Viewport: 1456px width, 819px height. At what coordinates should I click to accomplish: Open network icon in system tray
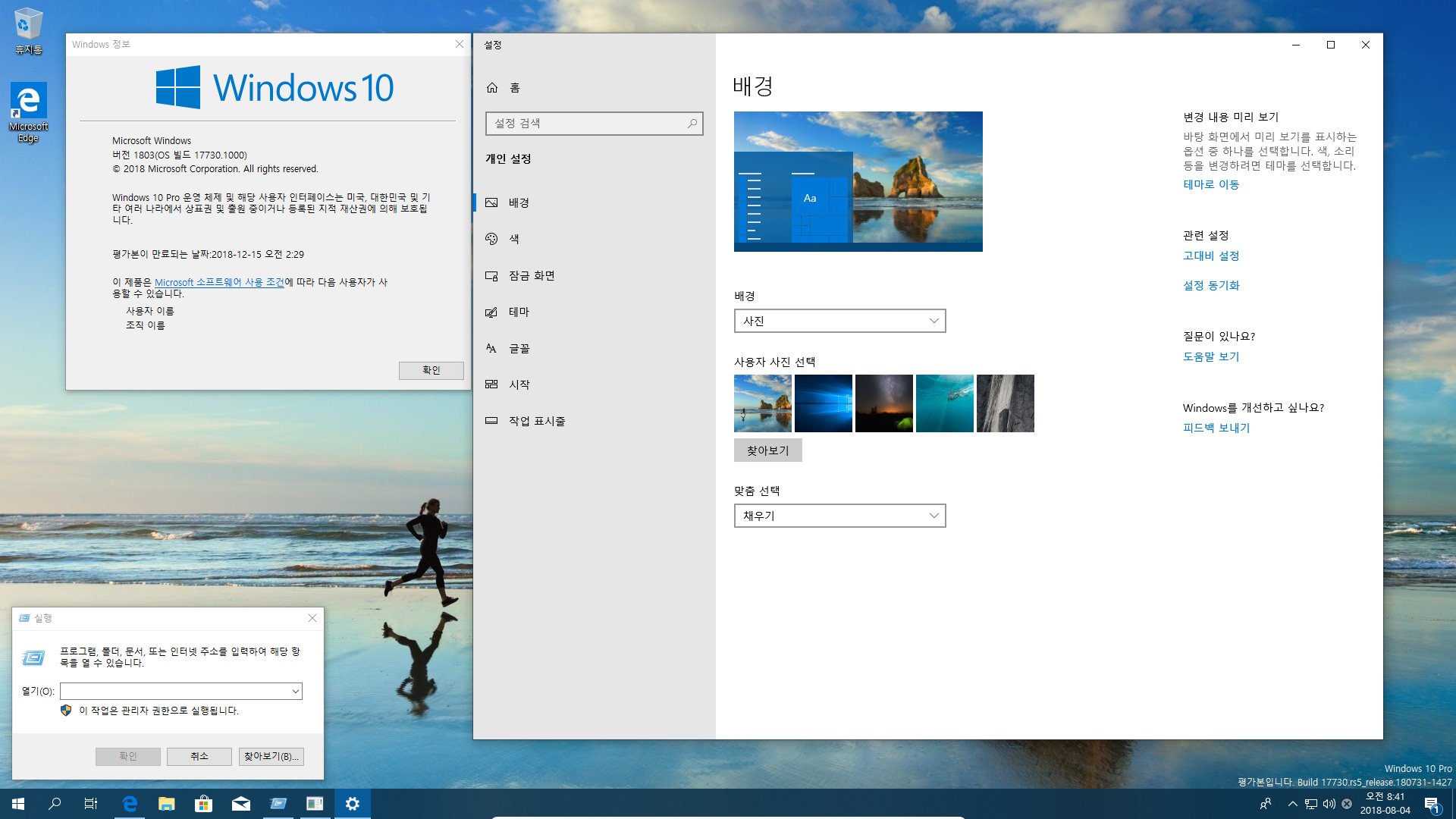point(1310,804)
